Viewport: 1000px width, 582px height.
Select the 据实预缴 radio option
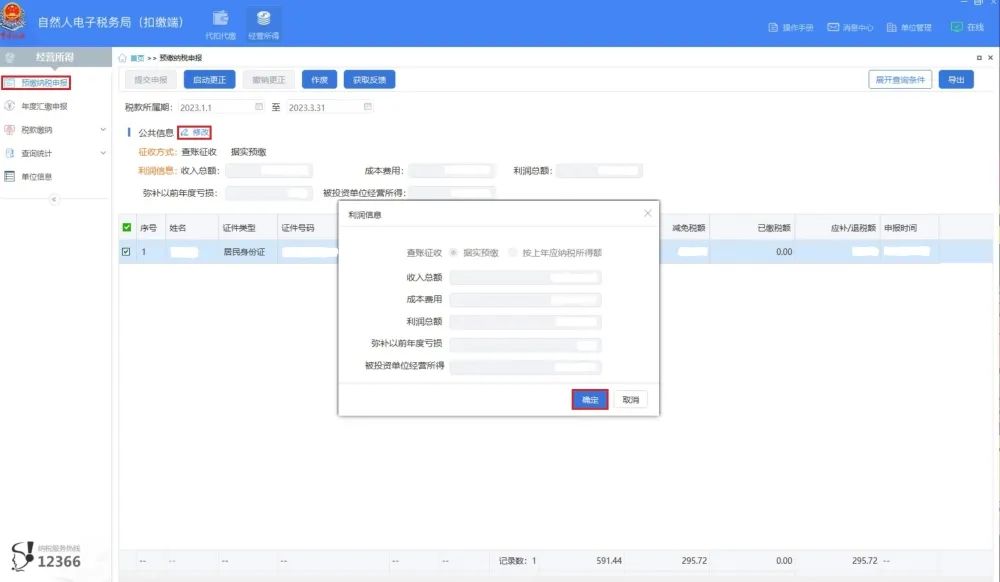click(455, 253)
